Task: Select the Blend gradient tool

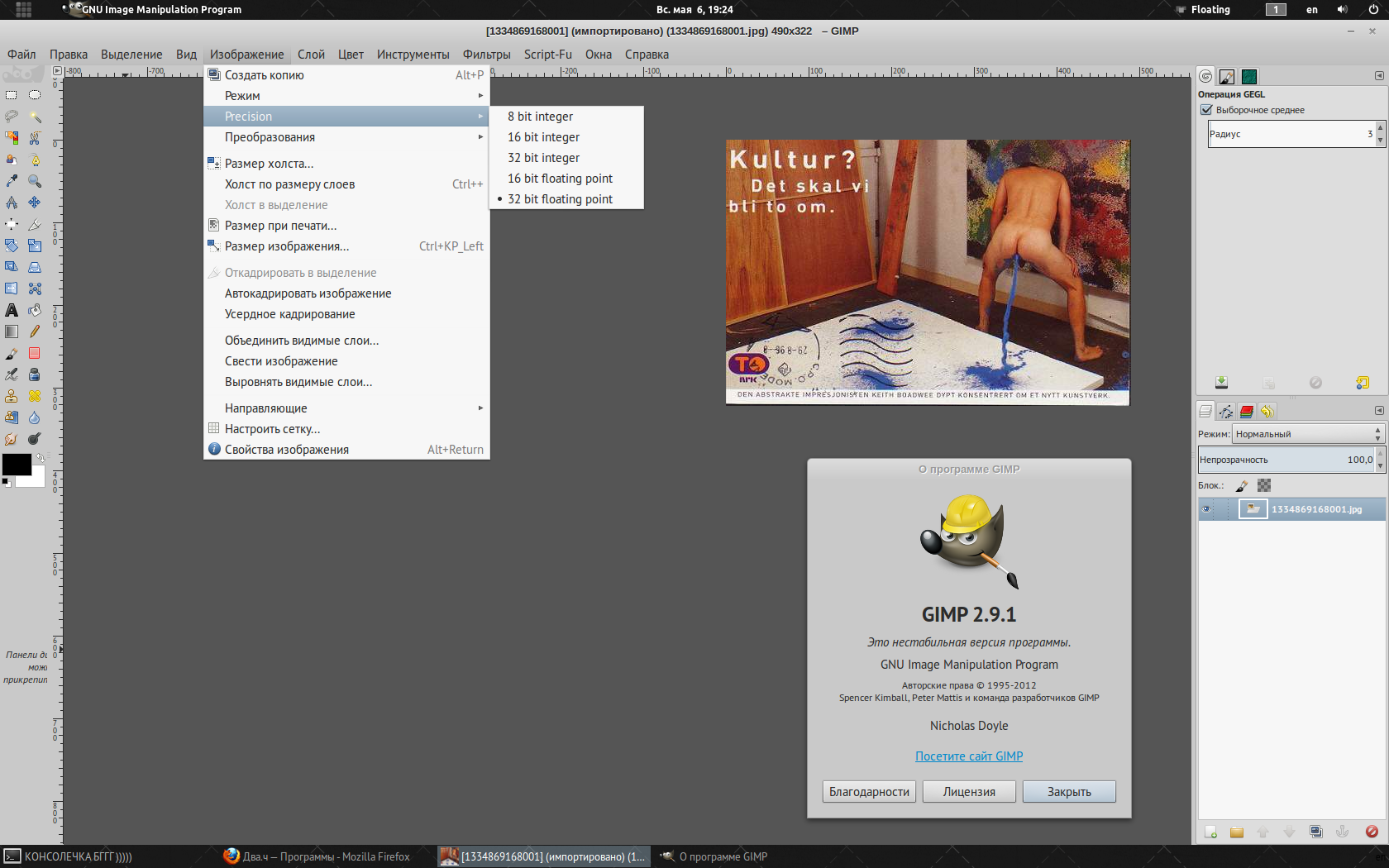Action: (x=12, y=331)
